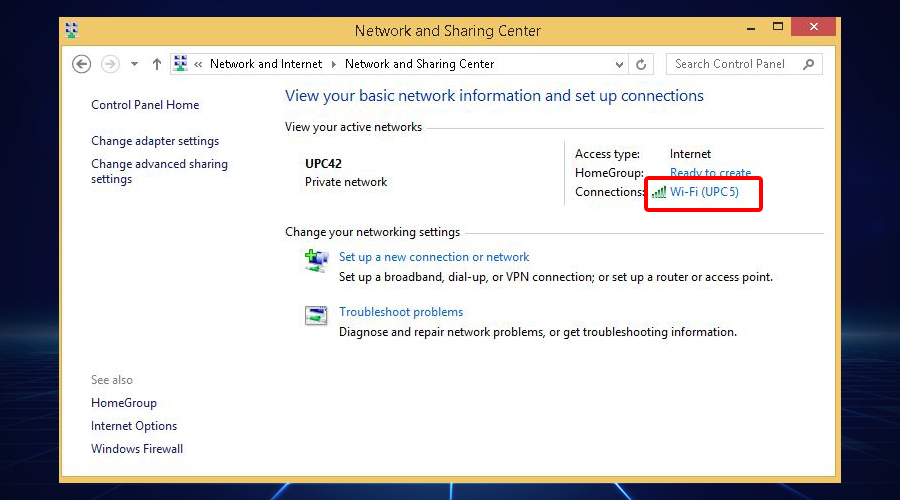Image resolution: width=900 pixels, height=500 pixels.
Task: Click the Troubleshoot problems icon
Action: 316,315
